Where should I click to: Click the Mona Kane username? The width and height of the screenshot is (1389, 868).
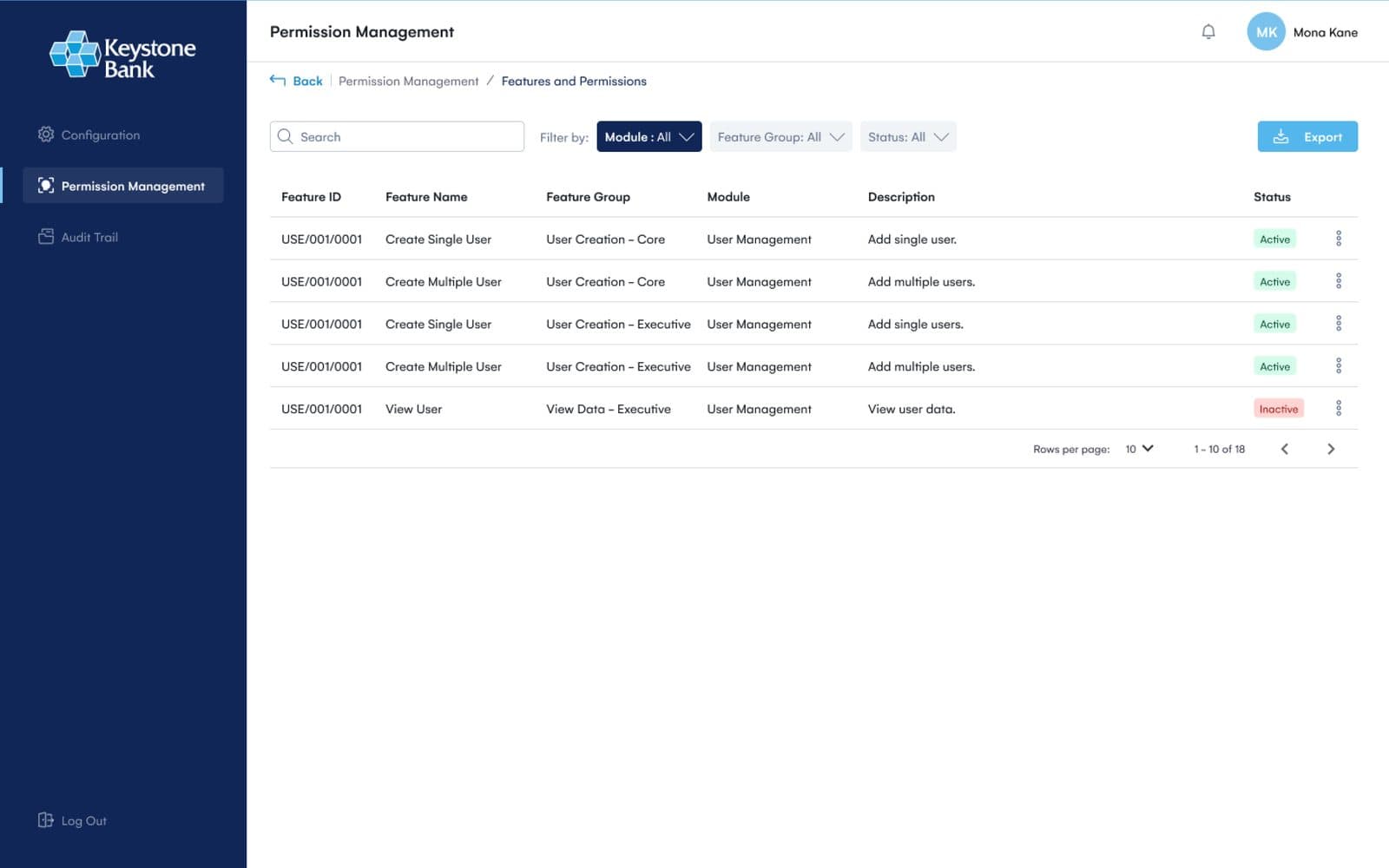(x=1325, y=32)
